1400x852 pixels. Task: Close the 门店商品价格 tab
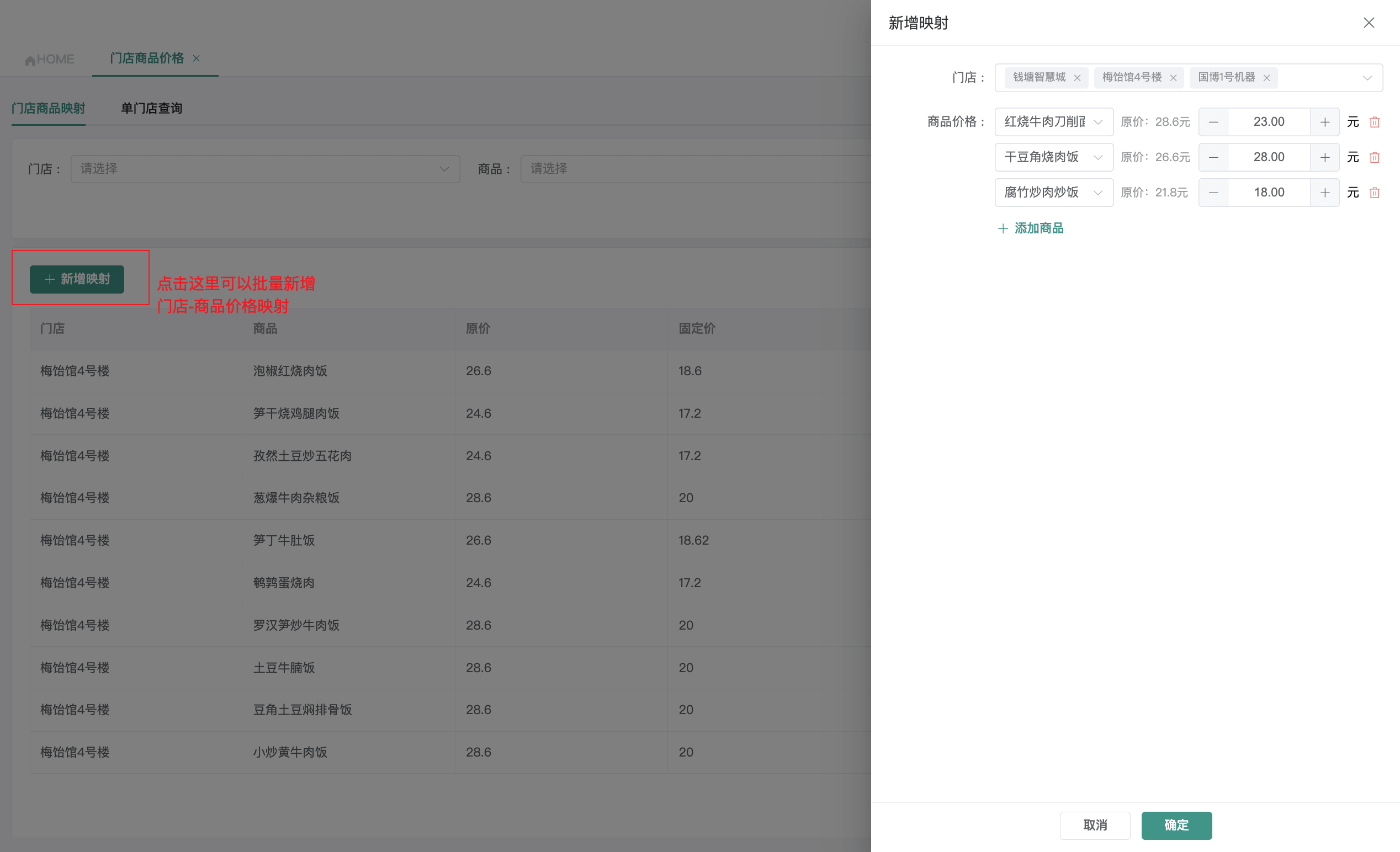click(x=196, y=58)
